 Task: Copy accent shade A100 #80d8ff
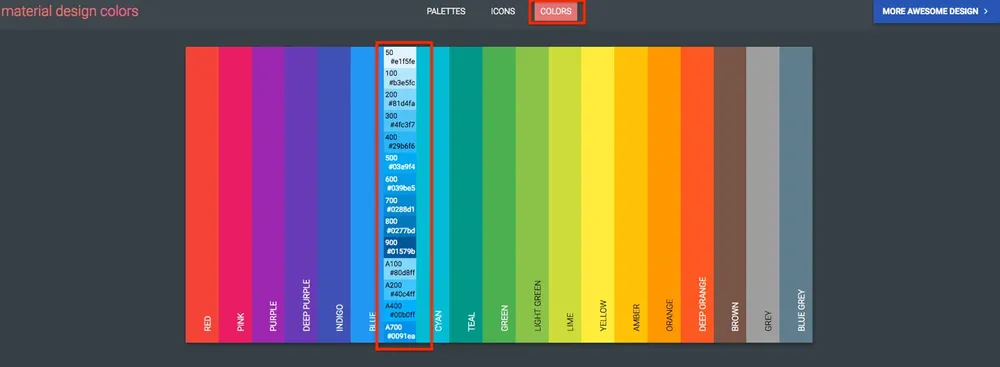point(401,268)
